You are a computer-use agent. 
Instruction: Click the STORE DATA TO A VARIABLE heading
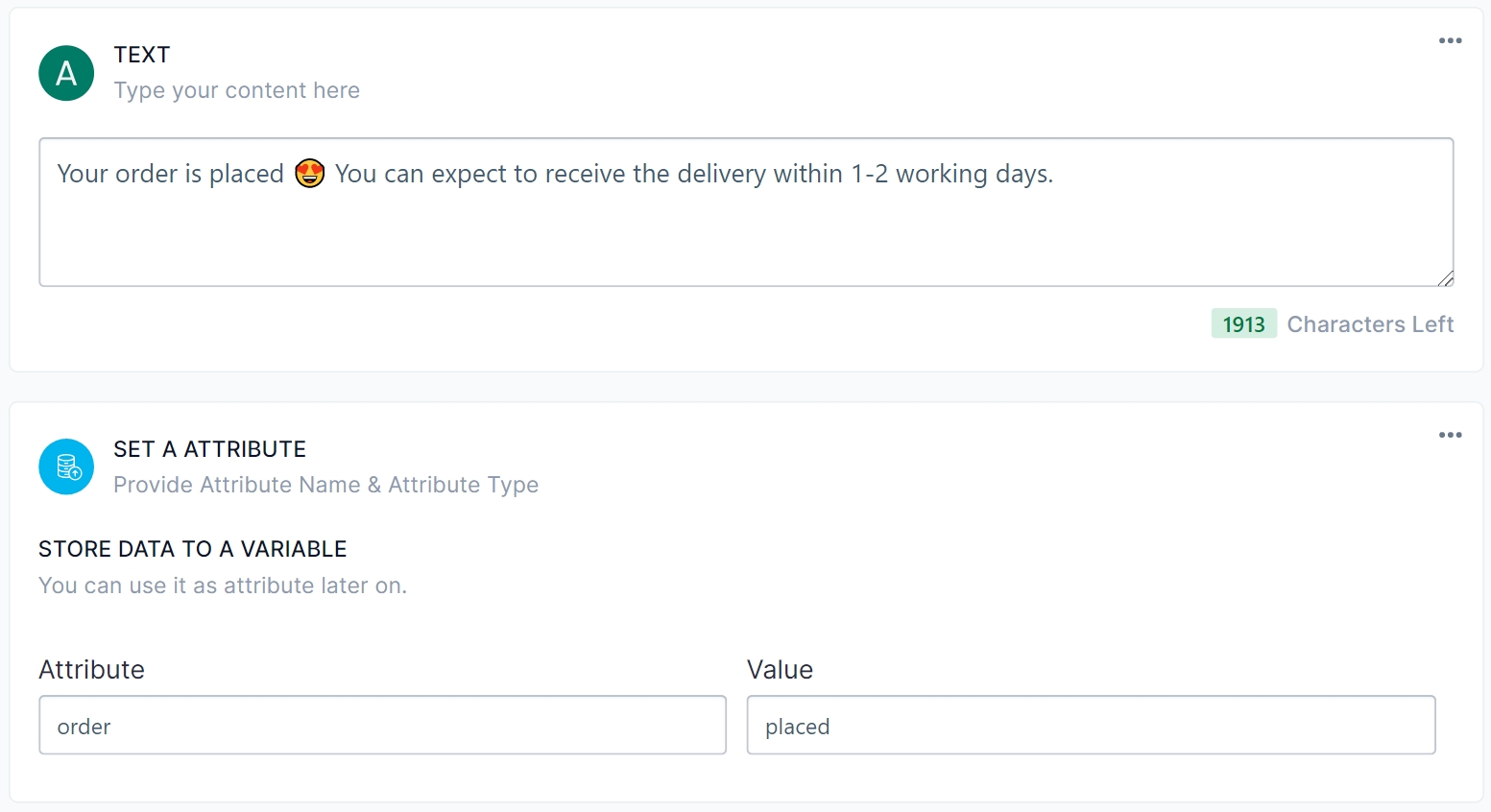[x=192, y=549]
